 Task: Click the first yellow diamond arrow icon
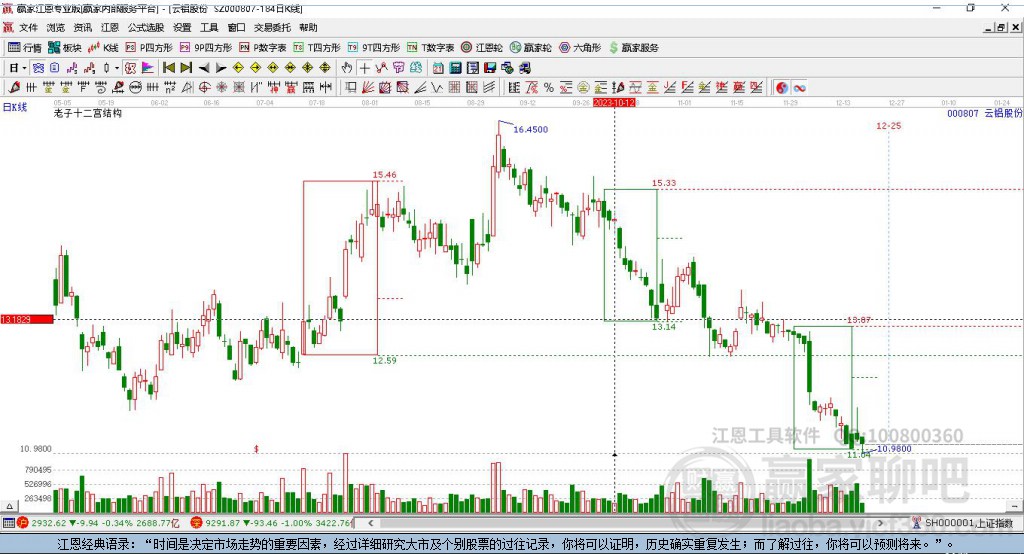click(238, 68)
